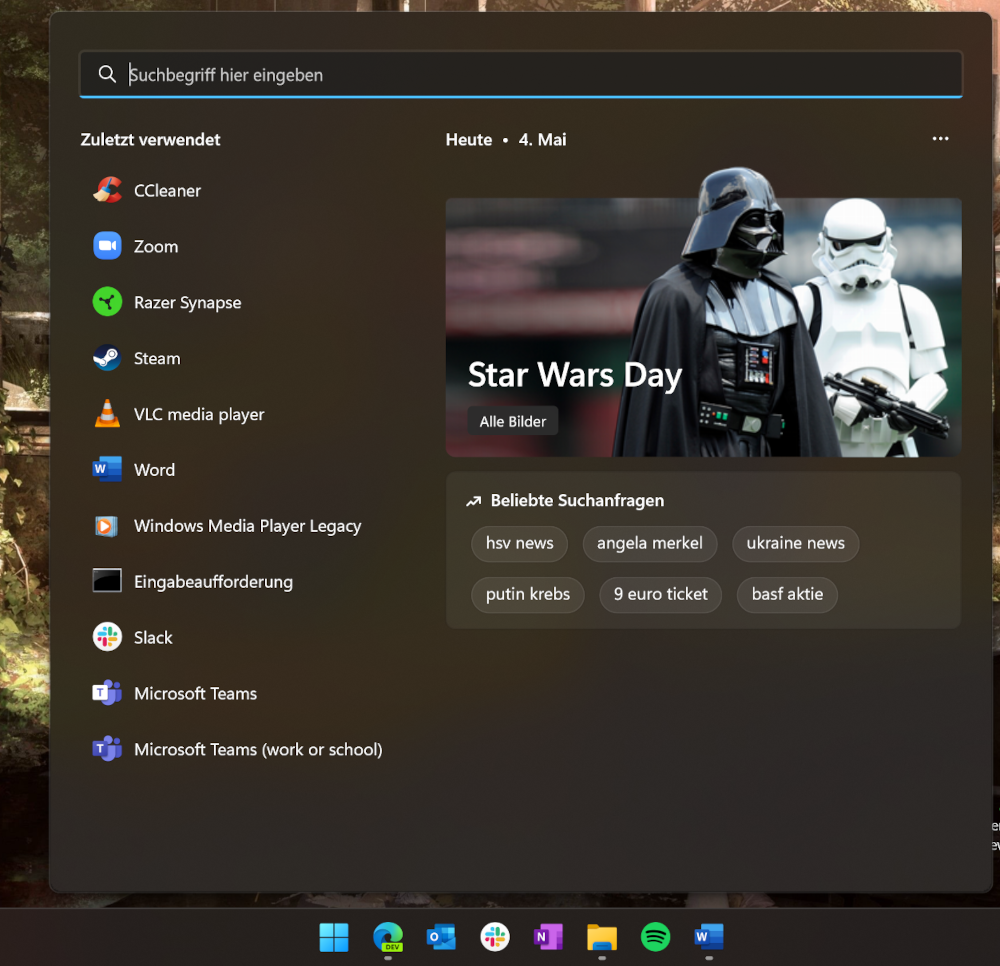
Task: Click the basf aktie search chip
Action: pos(787,594)
